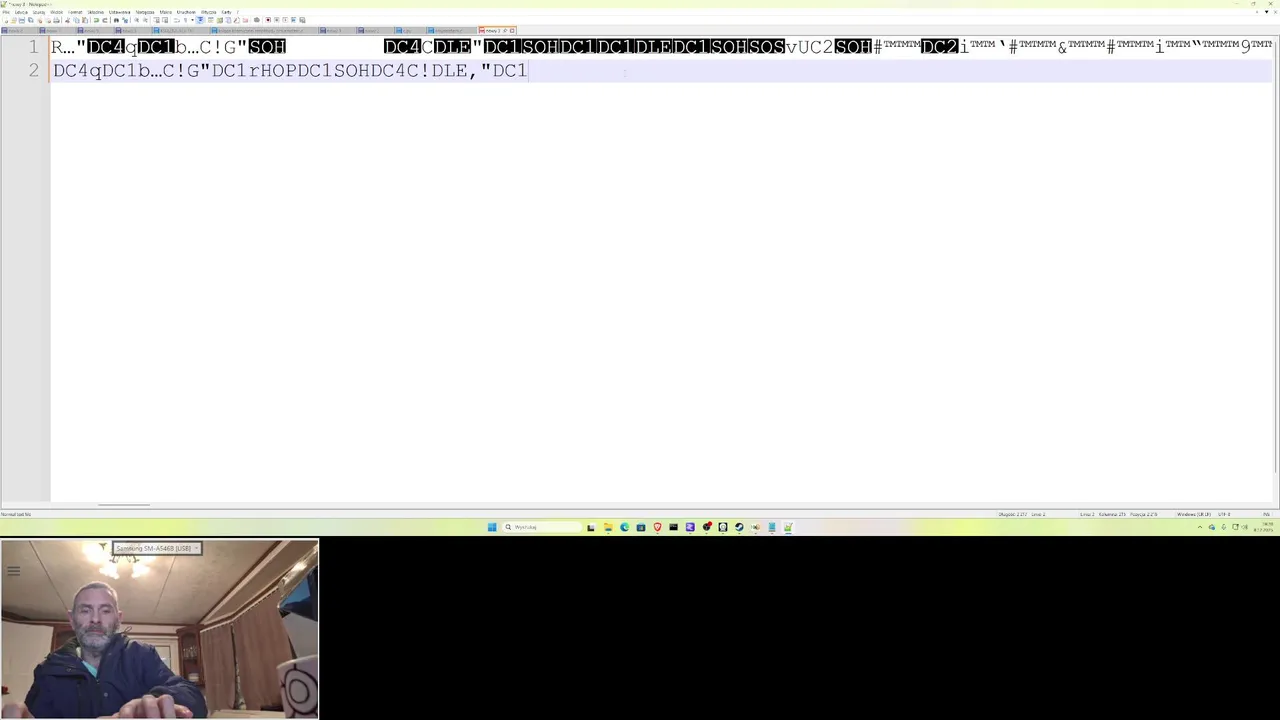Click the horizontal scrollbar thumb under the editor
Screen dimensions: 1280x720
point(124,505)
